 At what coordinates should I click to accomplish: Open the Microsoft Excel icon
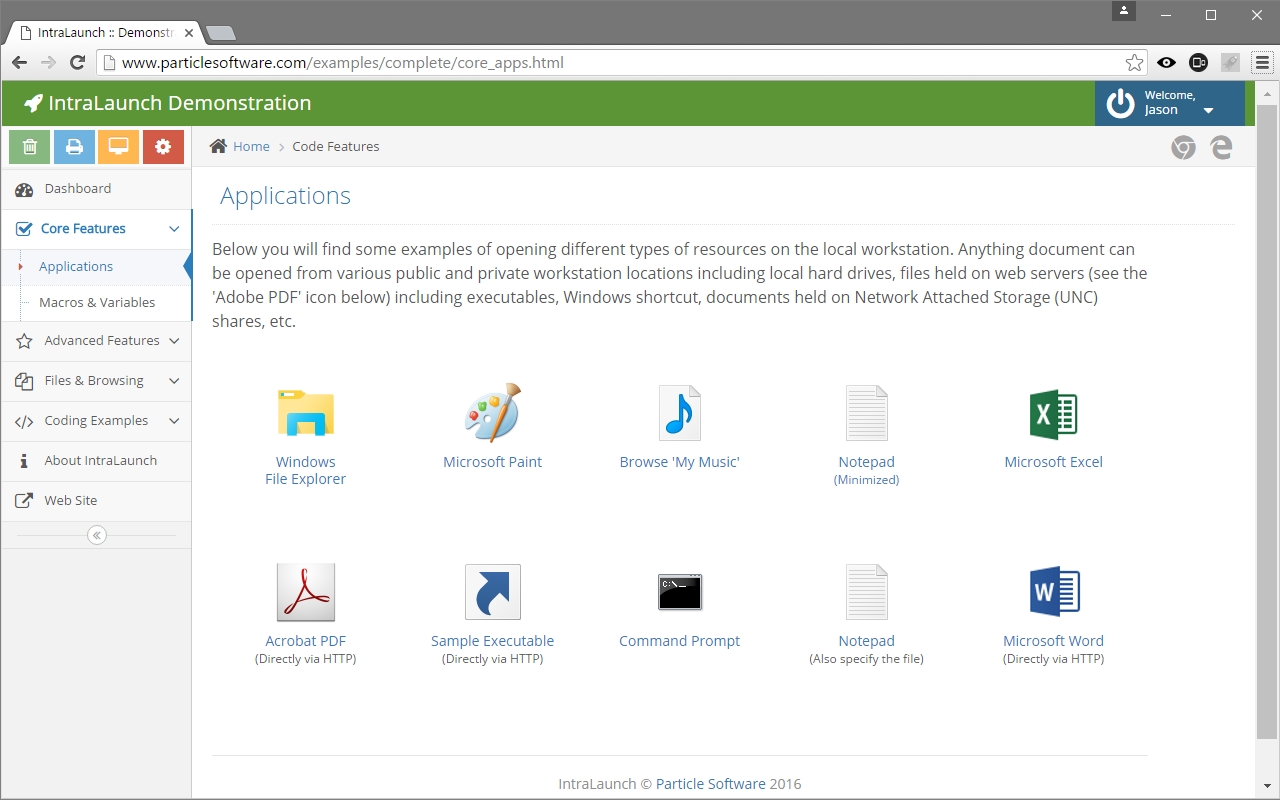click(1053, 413)
